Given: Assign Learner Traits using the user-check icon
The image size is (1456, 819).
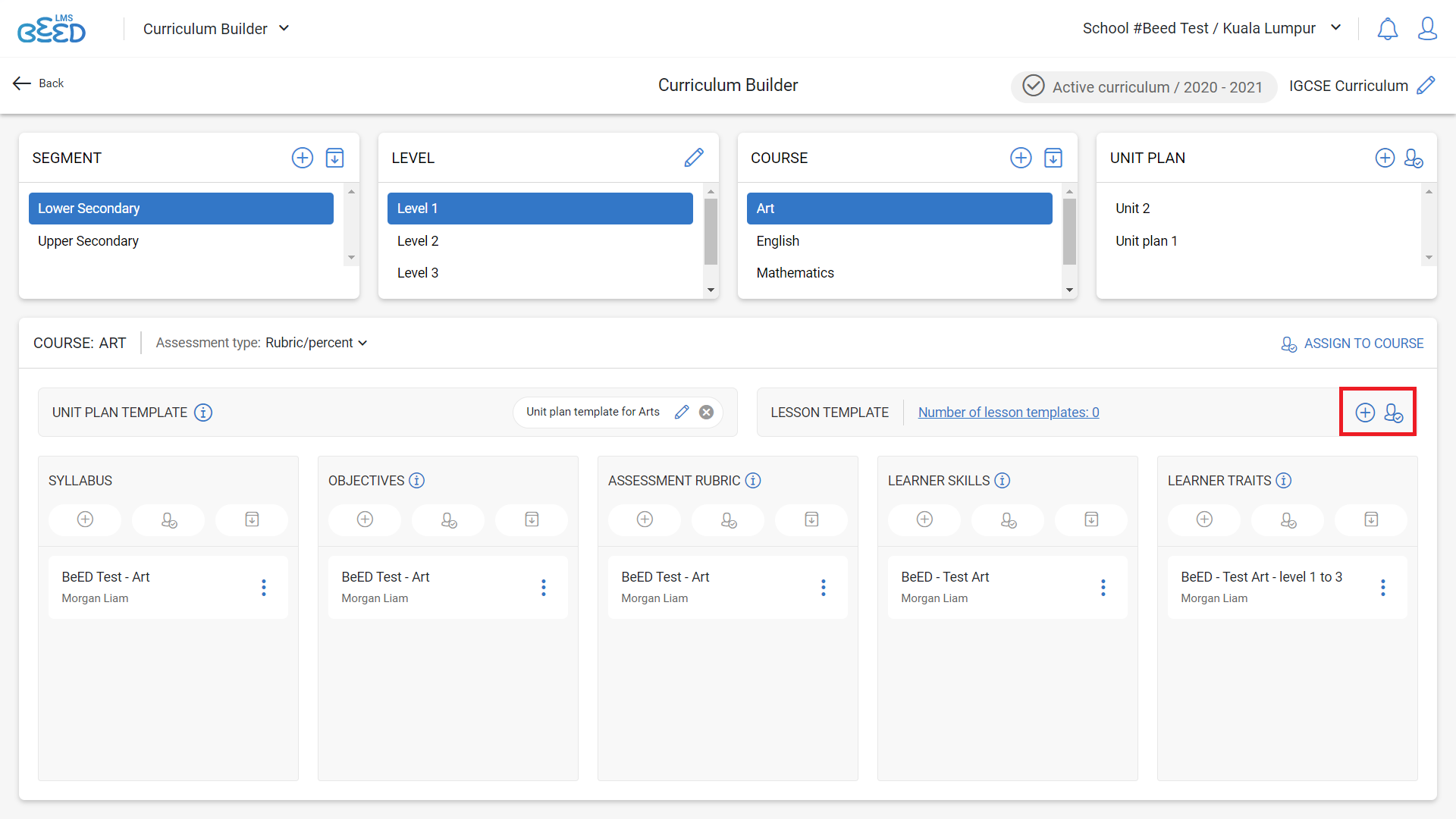Looking at the screenshot, I should coord(1288,519).
